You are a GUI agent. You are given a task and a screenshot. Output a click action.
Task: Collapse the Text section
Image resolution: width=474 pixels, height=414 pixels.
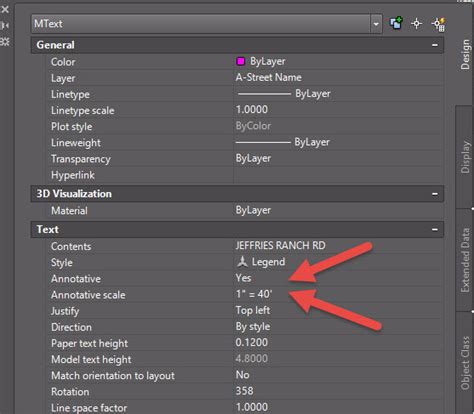coord(435,229)
